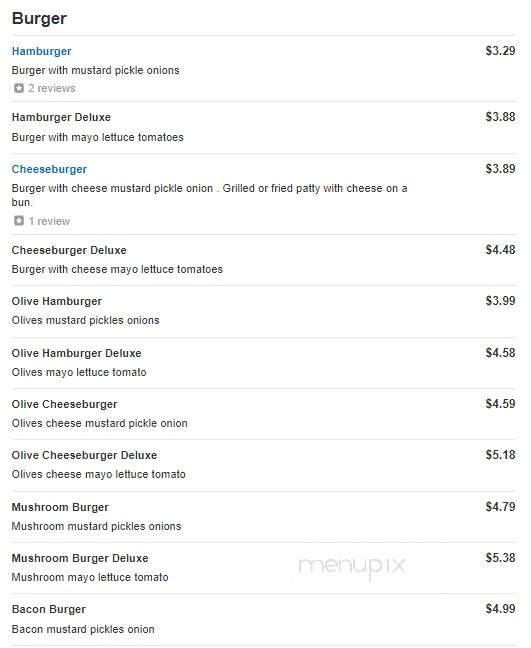Open the Hamburger item link

[x=41, y=51]
